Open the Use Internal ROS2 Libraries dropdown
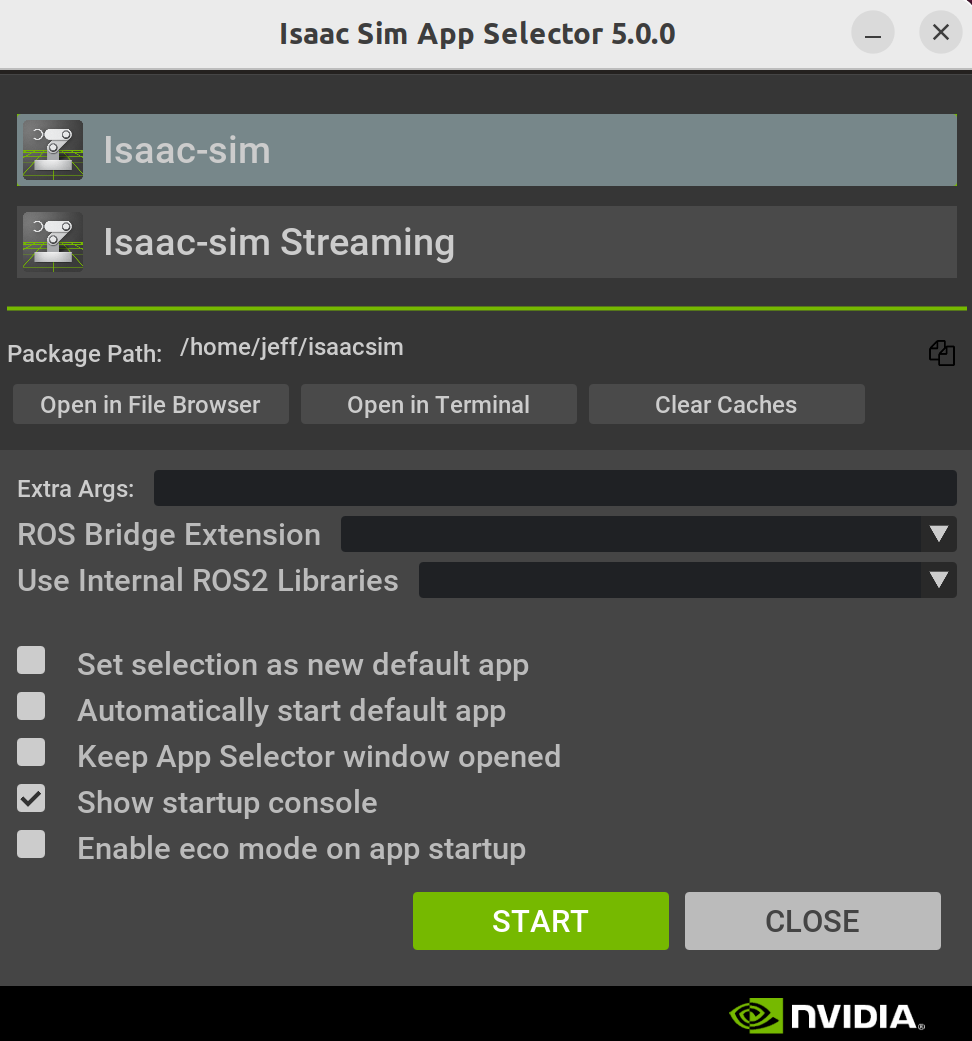Image resolution: width=972 pixels, height=1041 pixels. point(688,580)
